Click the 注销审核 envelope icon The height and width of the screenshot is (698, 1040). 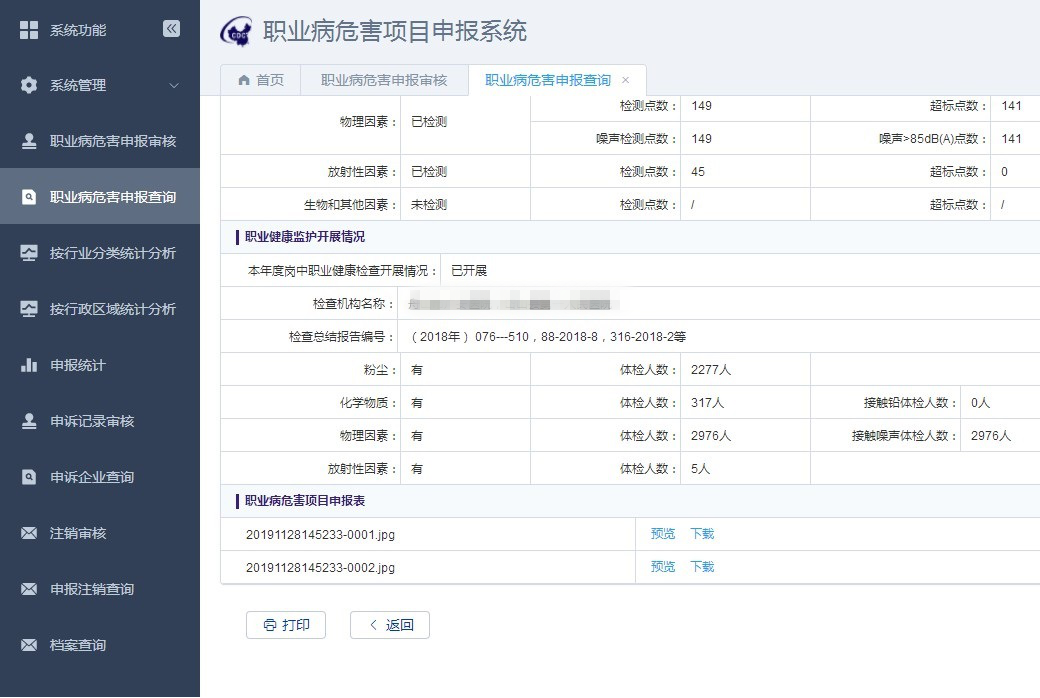tap(29, 533)
